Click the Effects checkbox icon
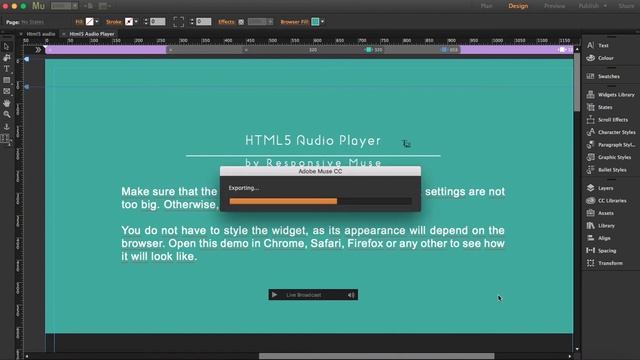 [241, 22]
